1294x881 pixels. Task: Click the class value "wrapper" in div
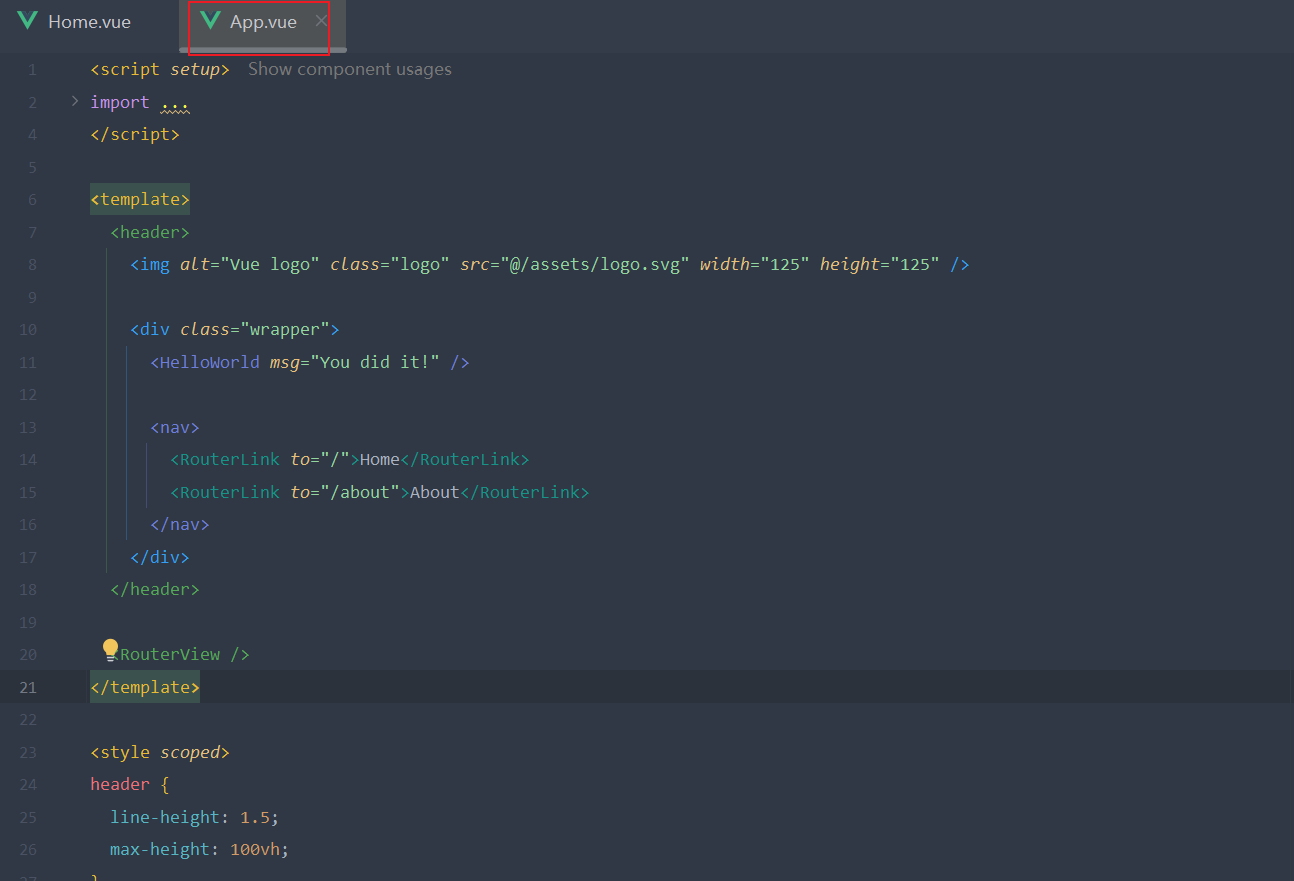click(285, 329)
